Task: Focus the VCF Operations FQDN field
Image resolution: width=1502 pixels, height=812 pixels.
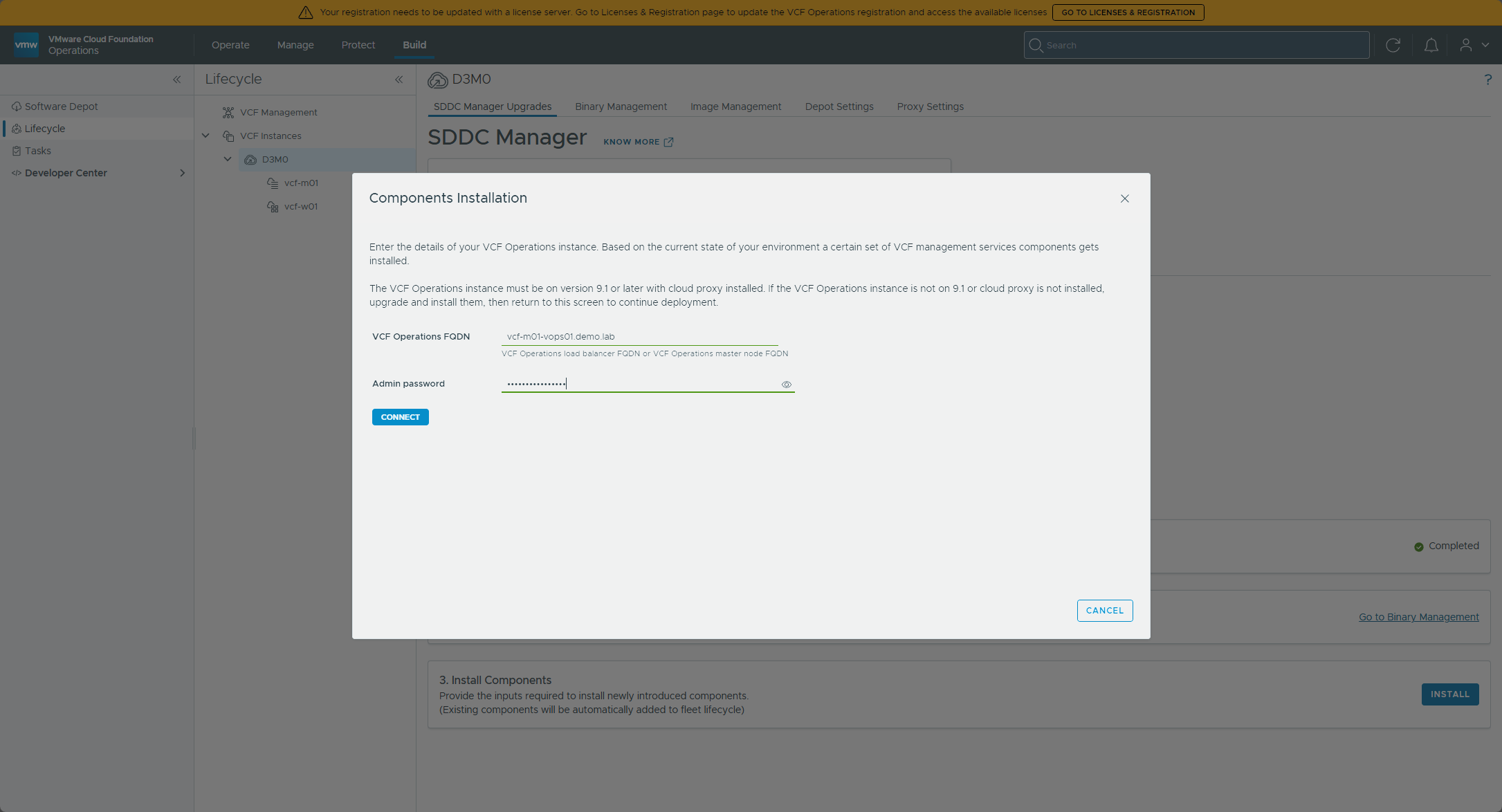Action: (640, 337)
